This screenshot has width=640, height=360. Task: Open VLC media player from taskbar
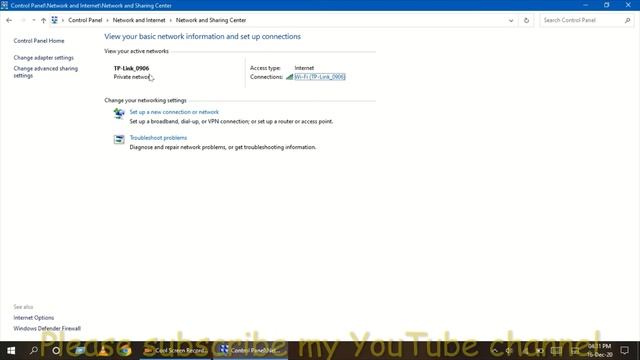pyautogui.click(x=103, y=351)
